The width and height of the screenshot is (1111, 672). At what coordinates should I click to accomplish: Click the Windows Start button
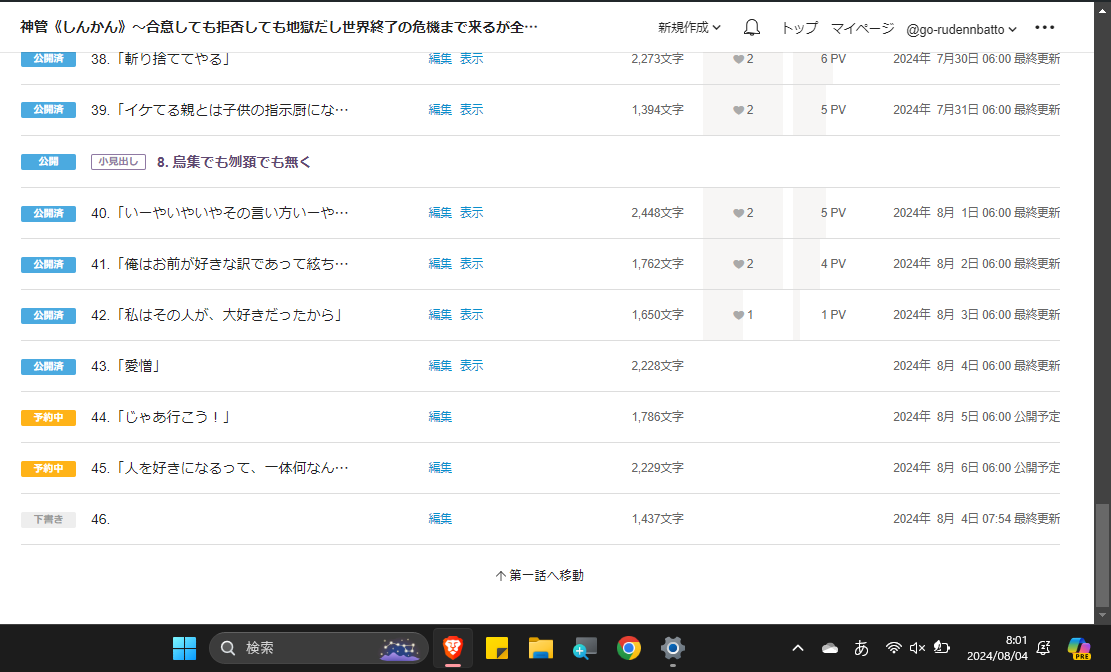pyautogui.click(x=184, y=648)
